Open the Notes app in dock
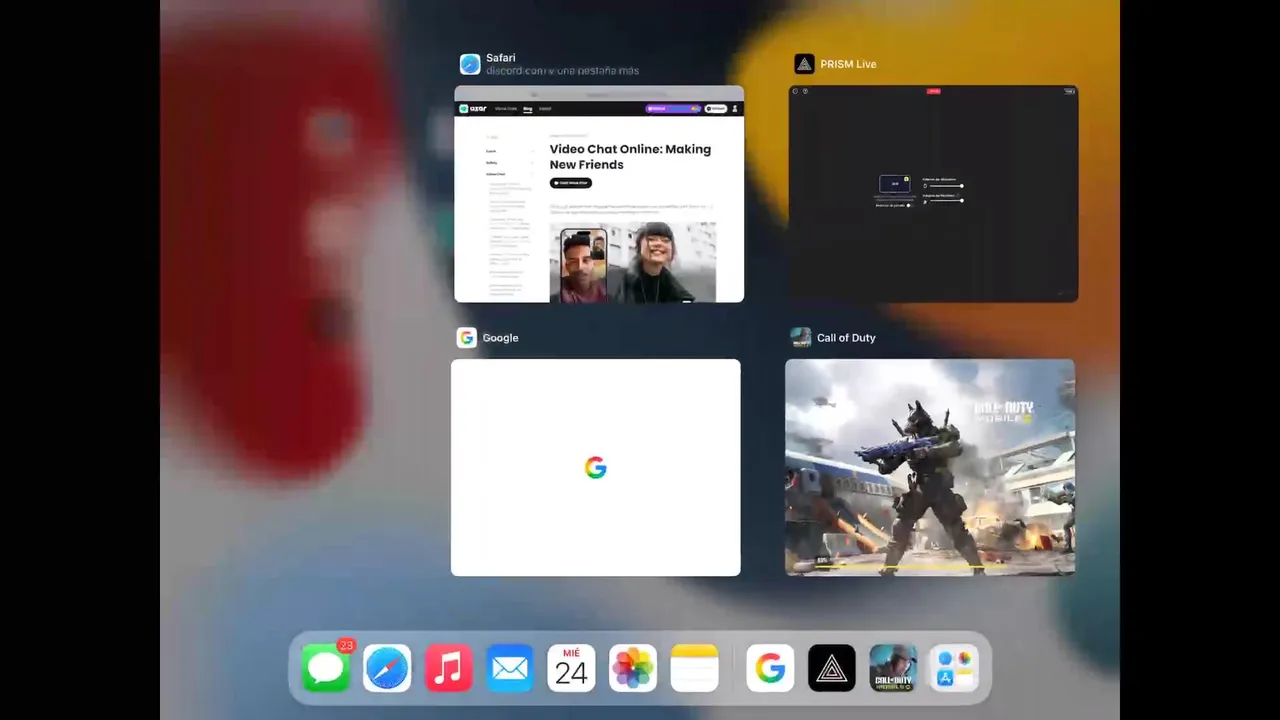This screenshot has height=720, width=1280. pos(695,668)
